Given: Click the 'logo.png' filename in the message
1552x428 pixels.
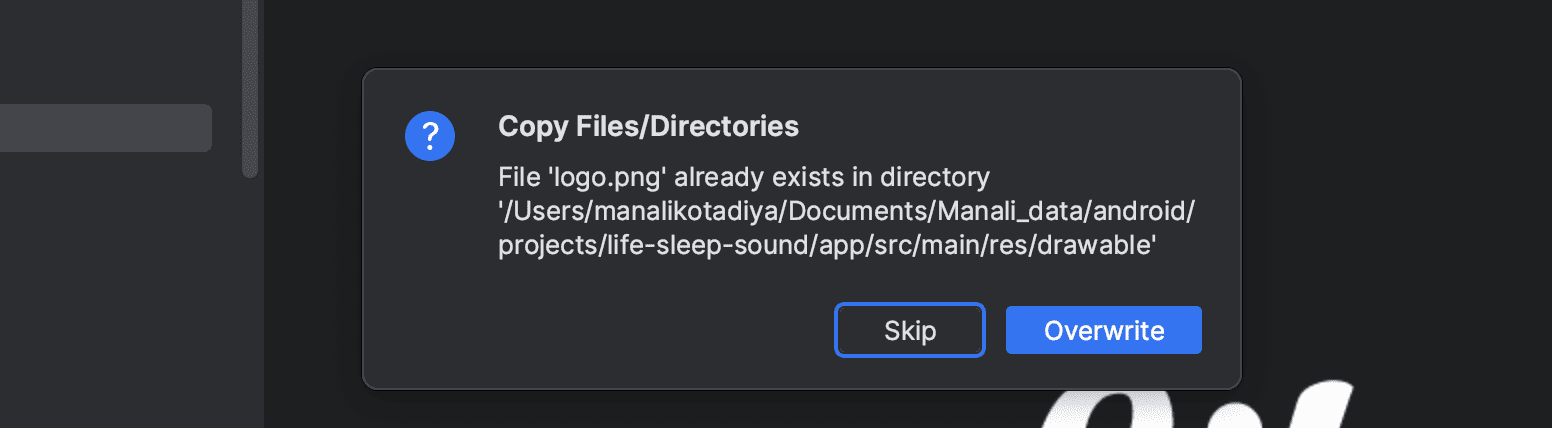Looking at the screenshot, I should (583, 178).
